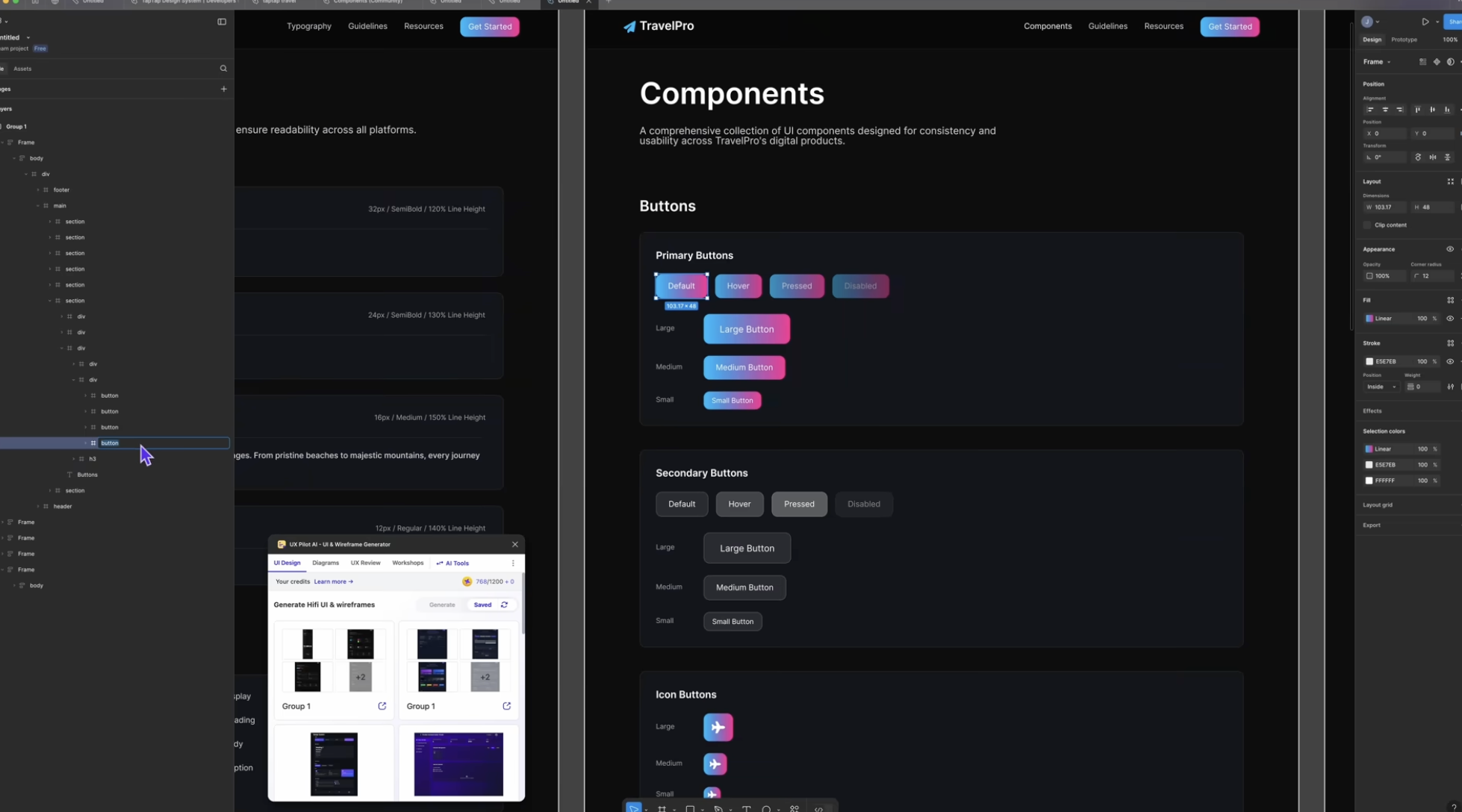The image size is (1462, 812).
Task: Align horizontal centers icon
Action: pos(1385,110)
